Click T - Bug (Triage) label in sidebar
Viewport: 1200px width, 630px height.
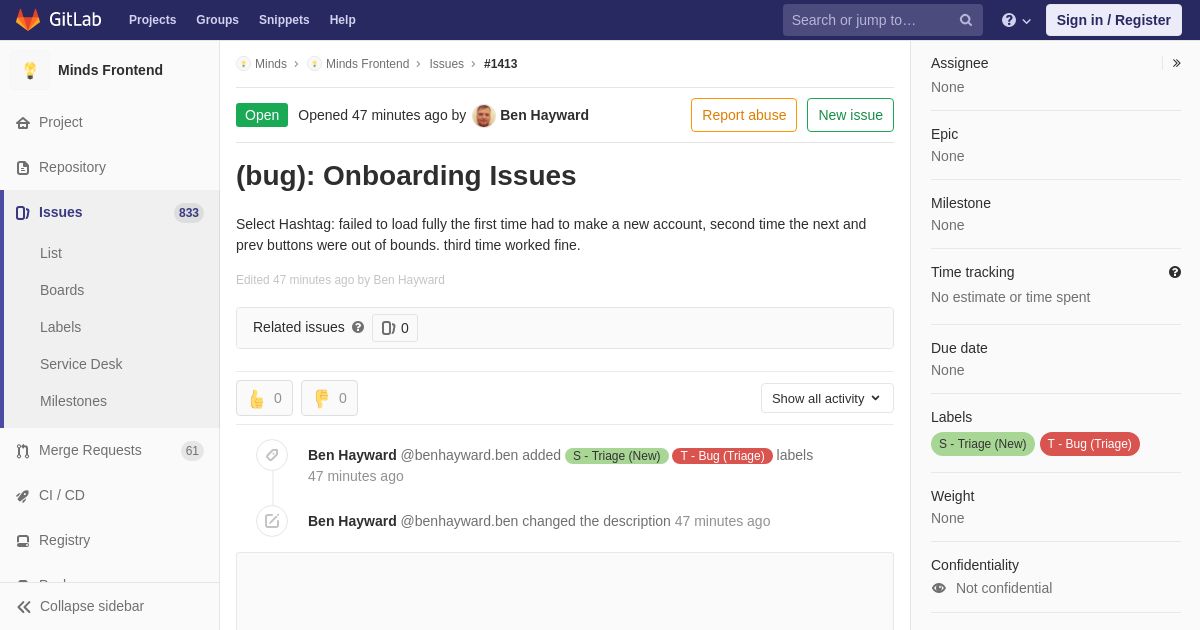[1090, 444]
